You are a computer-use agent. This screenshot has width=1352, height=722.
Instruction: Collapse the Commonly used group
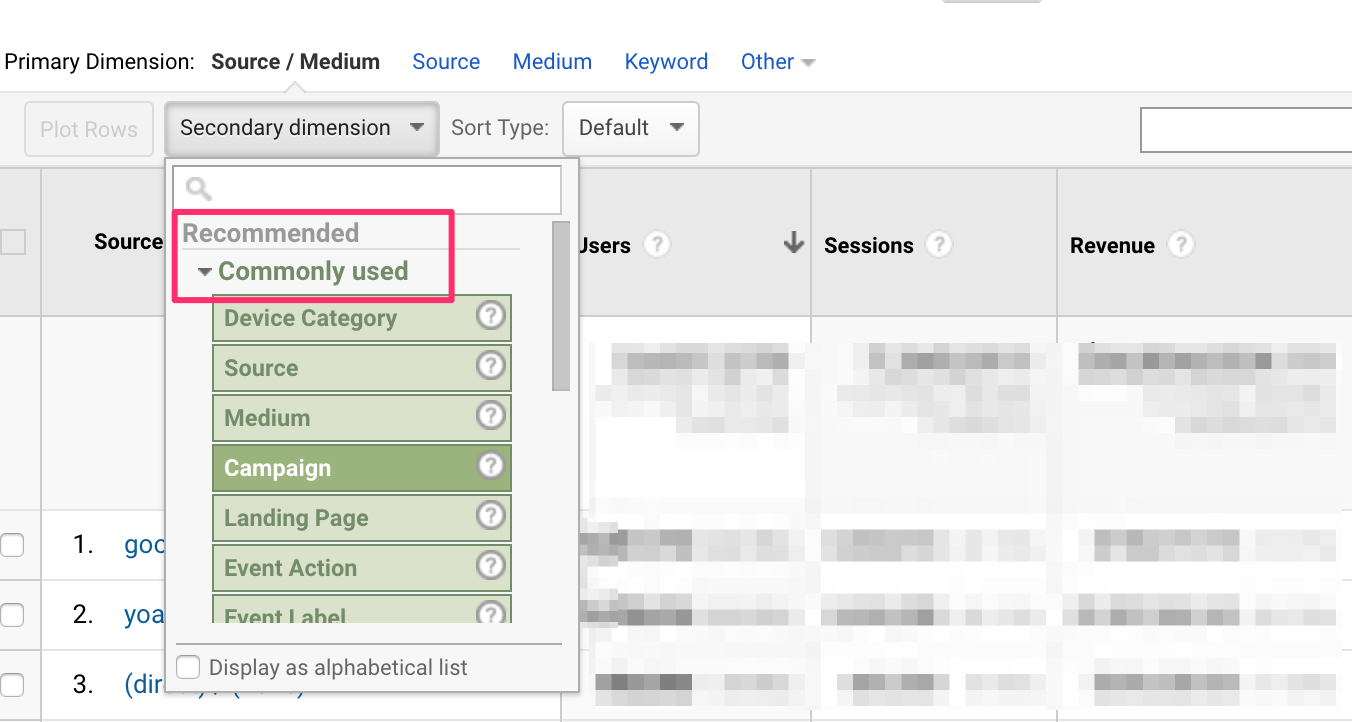tap(205, 270)
